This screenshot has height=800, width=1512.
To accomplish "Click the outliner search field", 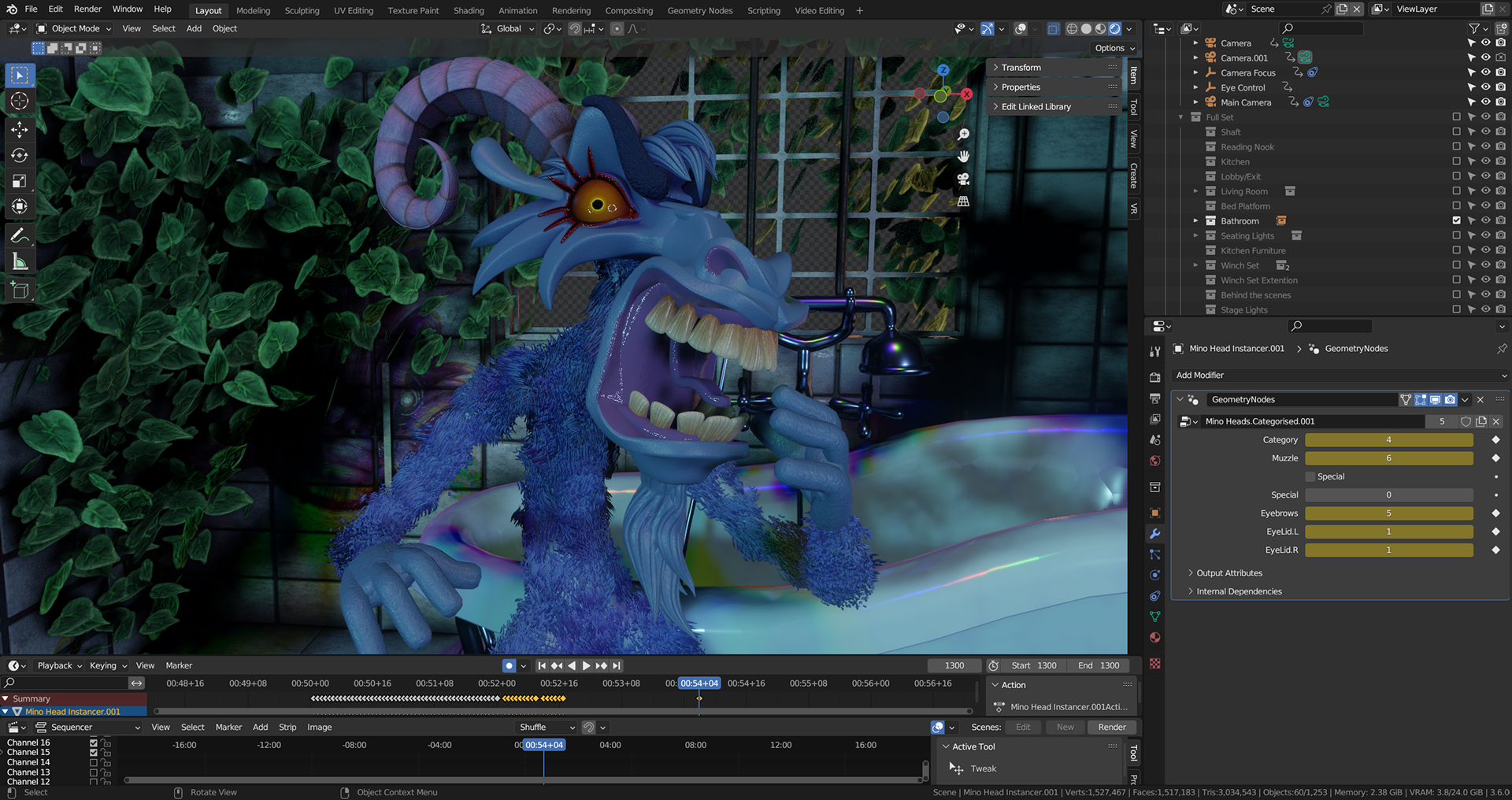I will click(x=1321, y=28).
